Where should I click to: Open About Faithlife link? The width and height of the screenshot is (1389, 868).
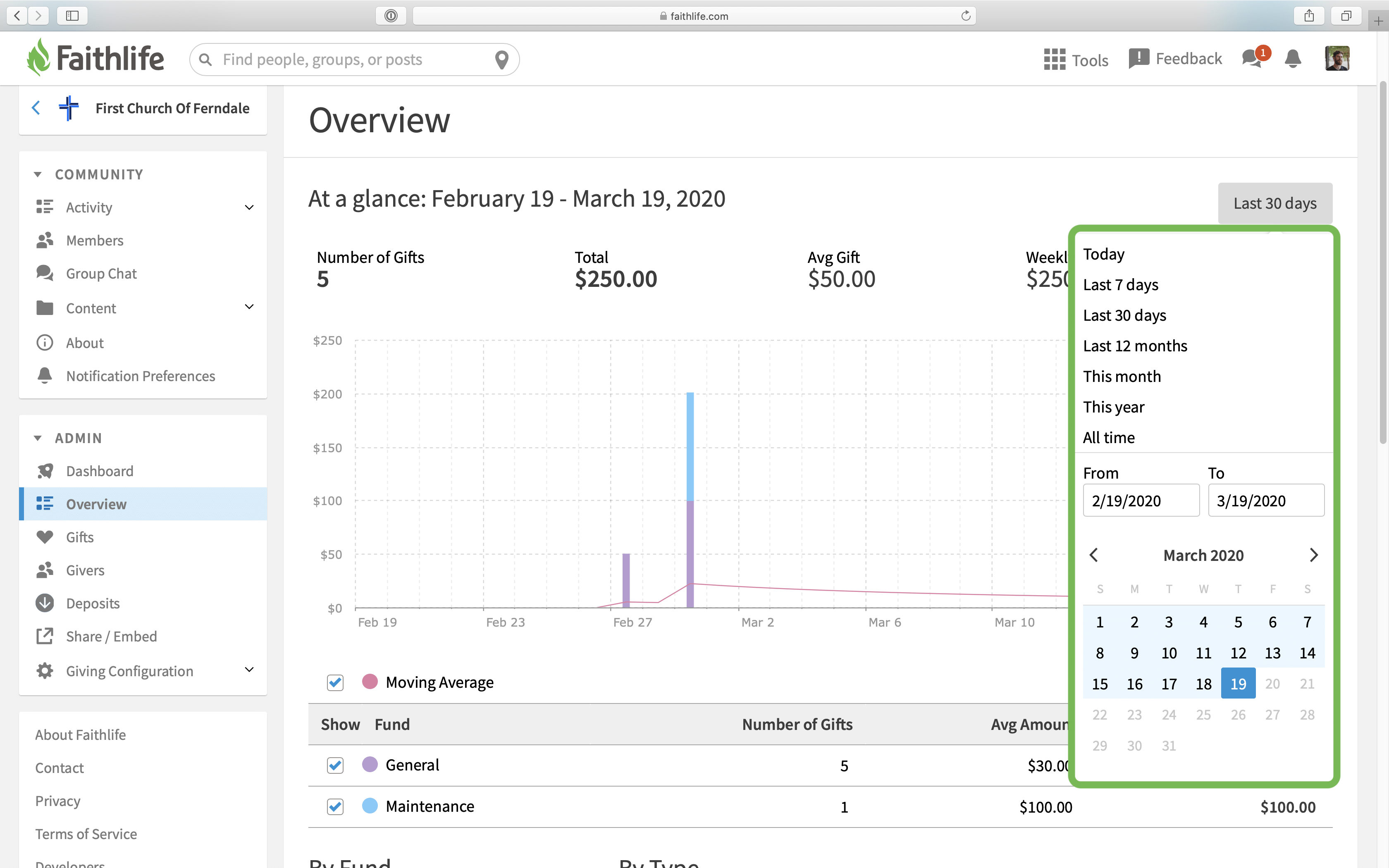(80, 735)
